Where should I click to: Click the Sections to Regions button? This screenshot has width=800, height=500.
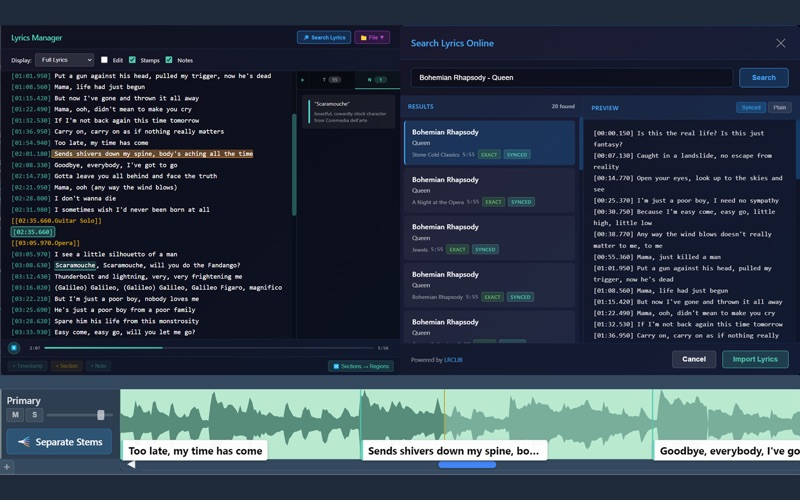(x=361, y=366)
